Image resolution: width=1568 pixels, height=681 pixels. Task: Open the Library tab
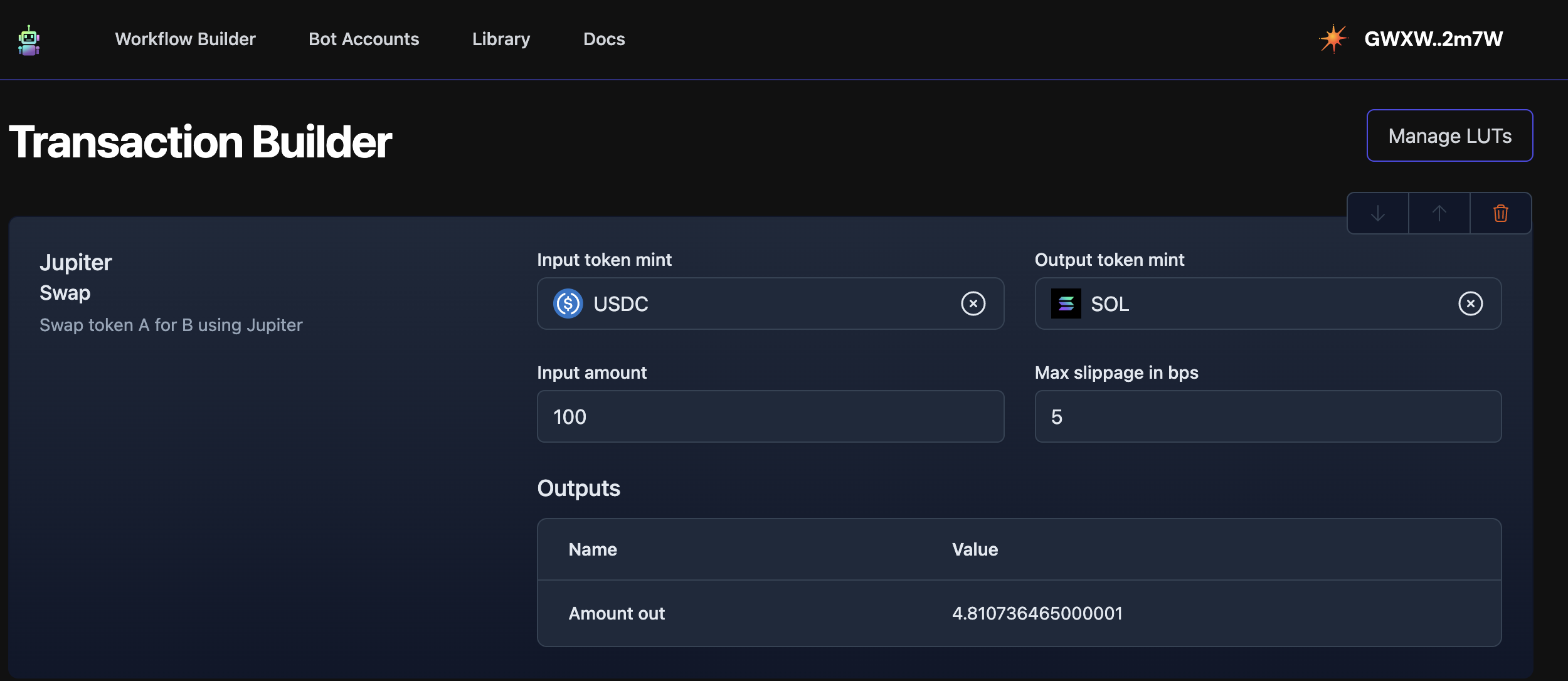[x=501, y=39]
